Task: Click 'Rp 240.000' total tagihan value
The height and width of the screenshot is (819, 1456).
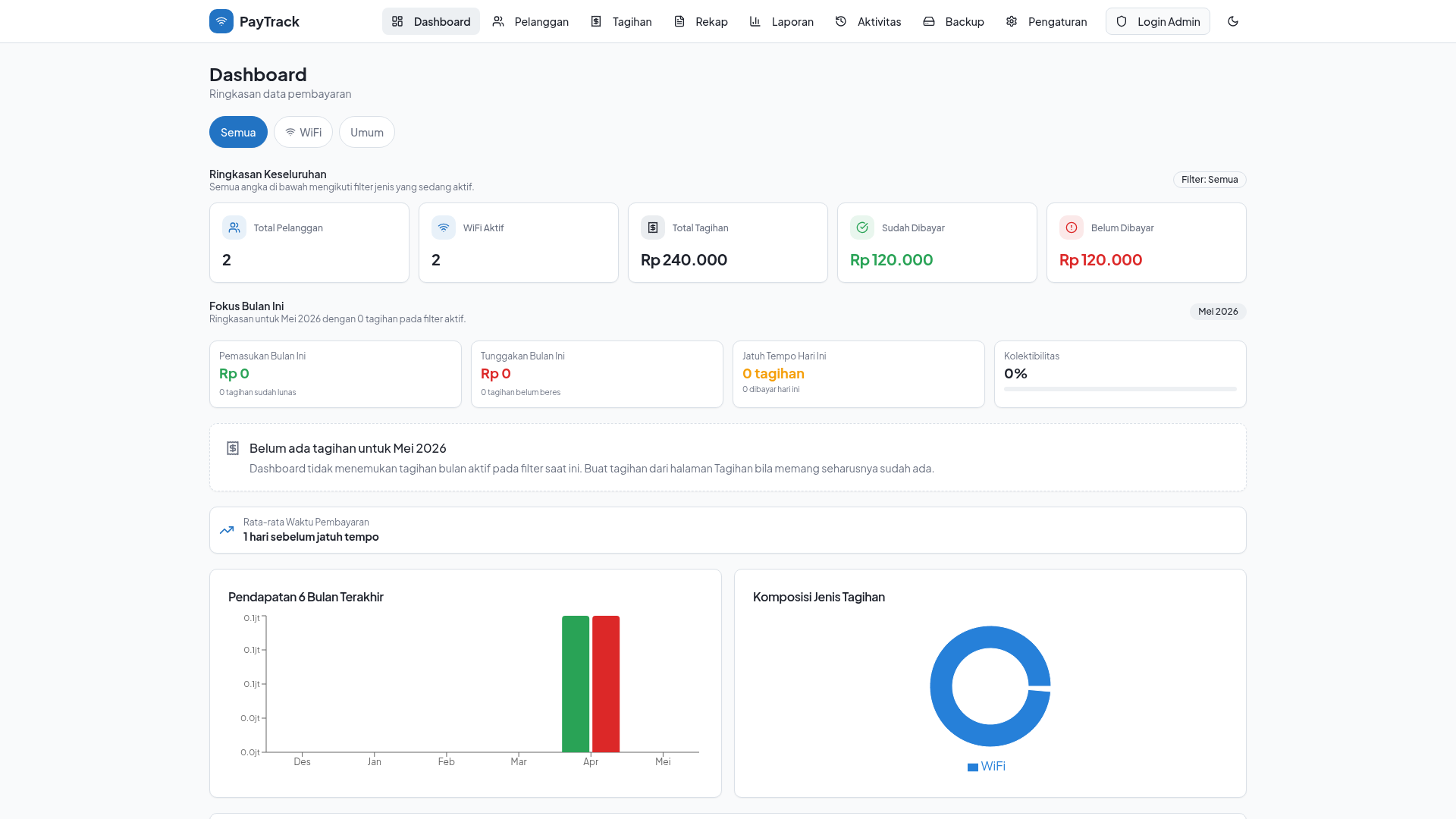Action: click(684, 260)
